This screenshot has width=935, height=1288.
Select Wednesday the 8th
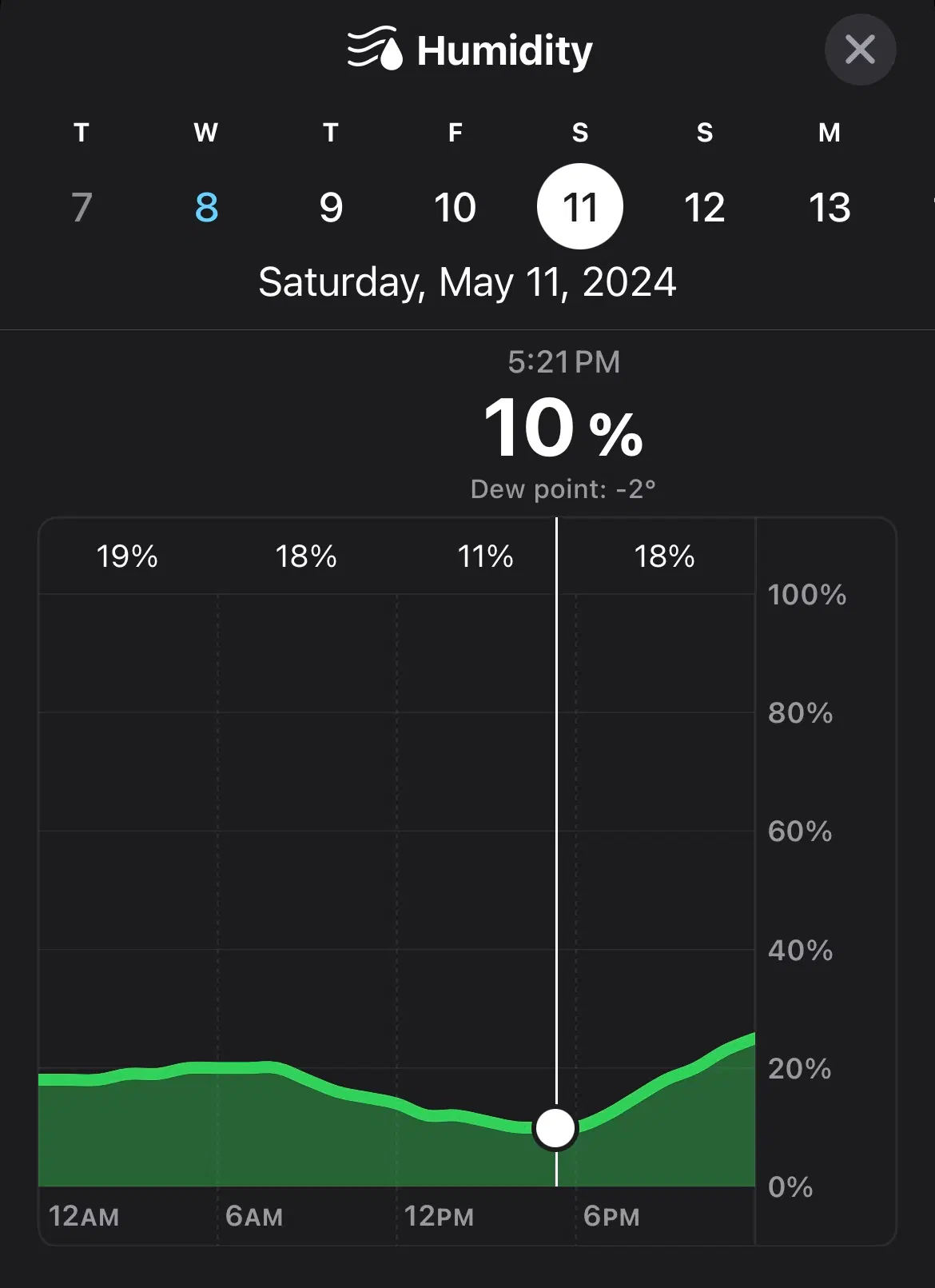[x=206, y=207]
